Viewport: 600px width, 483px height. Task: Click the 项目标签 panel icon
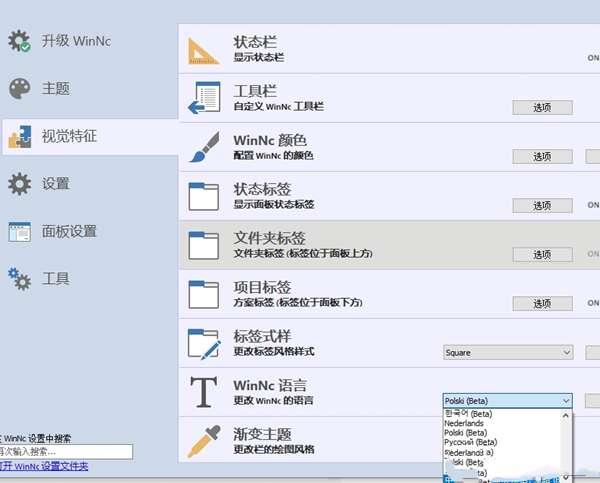203,294
